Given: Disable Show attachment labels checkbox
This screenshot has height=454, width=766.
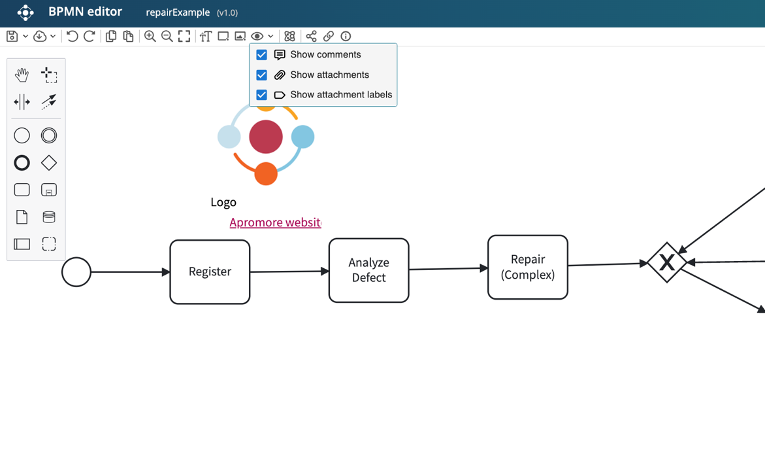Looking at the screenshot, I should click(x=262, y=95).
